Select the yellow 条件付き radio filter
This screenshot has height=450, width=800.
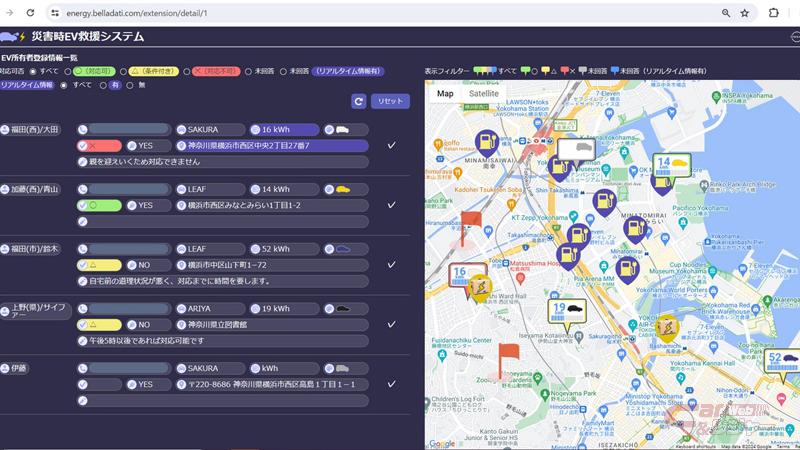click(x=124, y=71)
